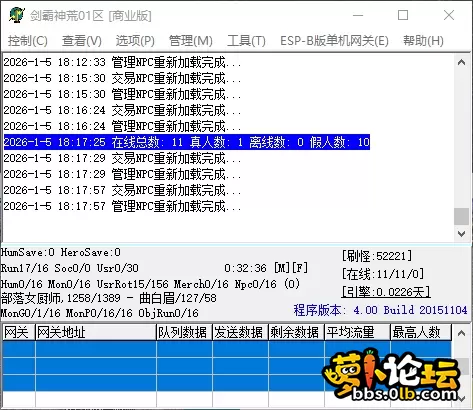This screenshot has width=473, height=410.
Task: Click the 队列数据 column header
Action: click(184, 332)
